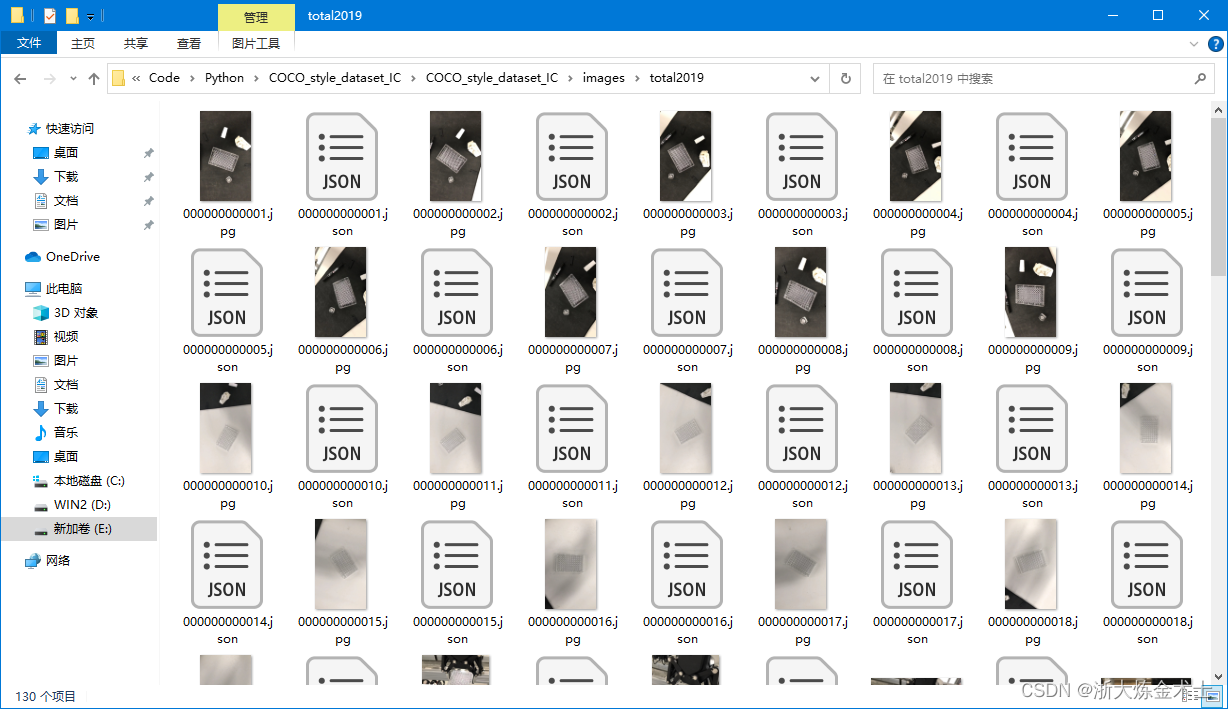The image size is (1228, 709).
Task: Click the new folder icon in title bar
Action: tap(72, 15)
